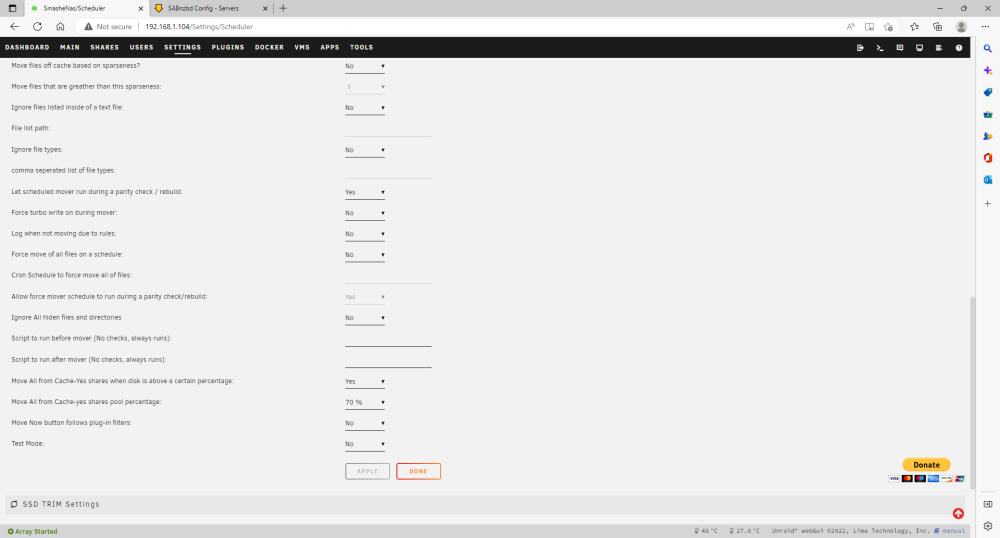The width and height of the screenshot is (1000, 538).
Task: Open the Edge sidebar Outlook icon
Action: 987,180
